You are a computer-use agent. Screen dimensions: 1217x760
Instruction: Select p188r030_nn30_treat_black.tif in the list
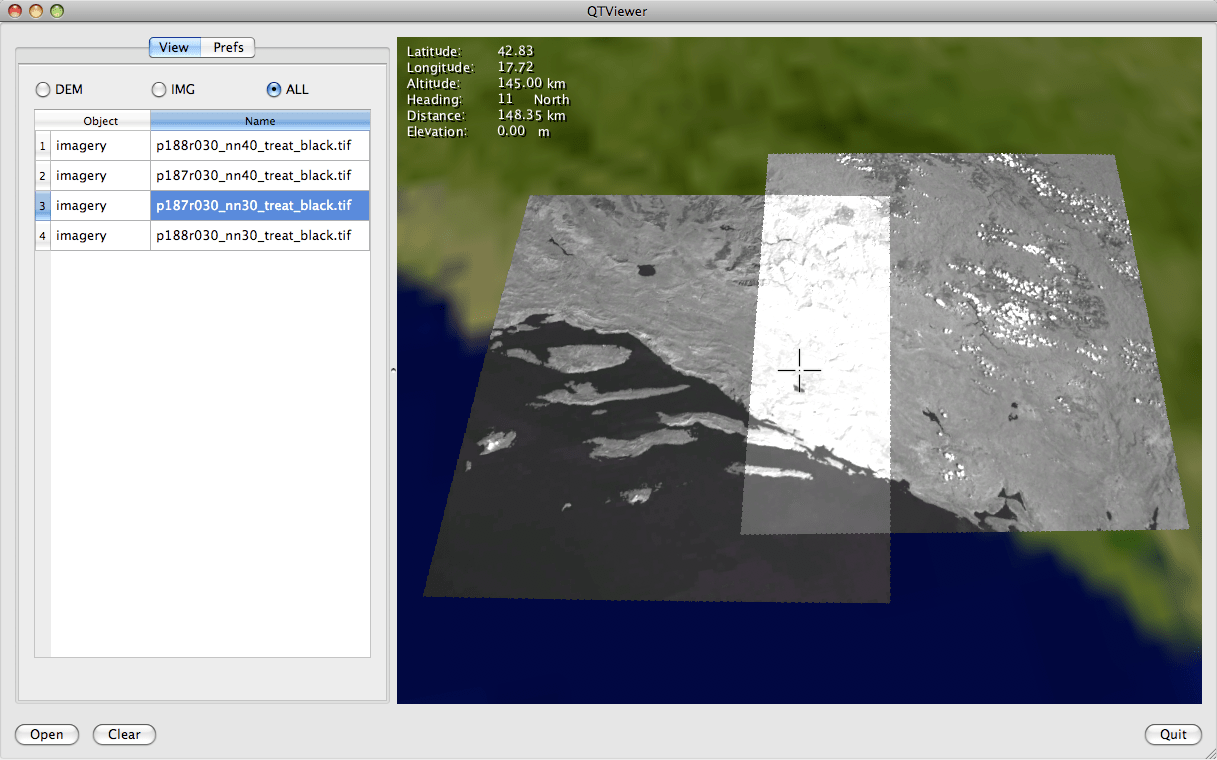pyautogui.click(x=260, y=235)
